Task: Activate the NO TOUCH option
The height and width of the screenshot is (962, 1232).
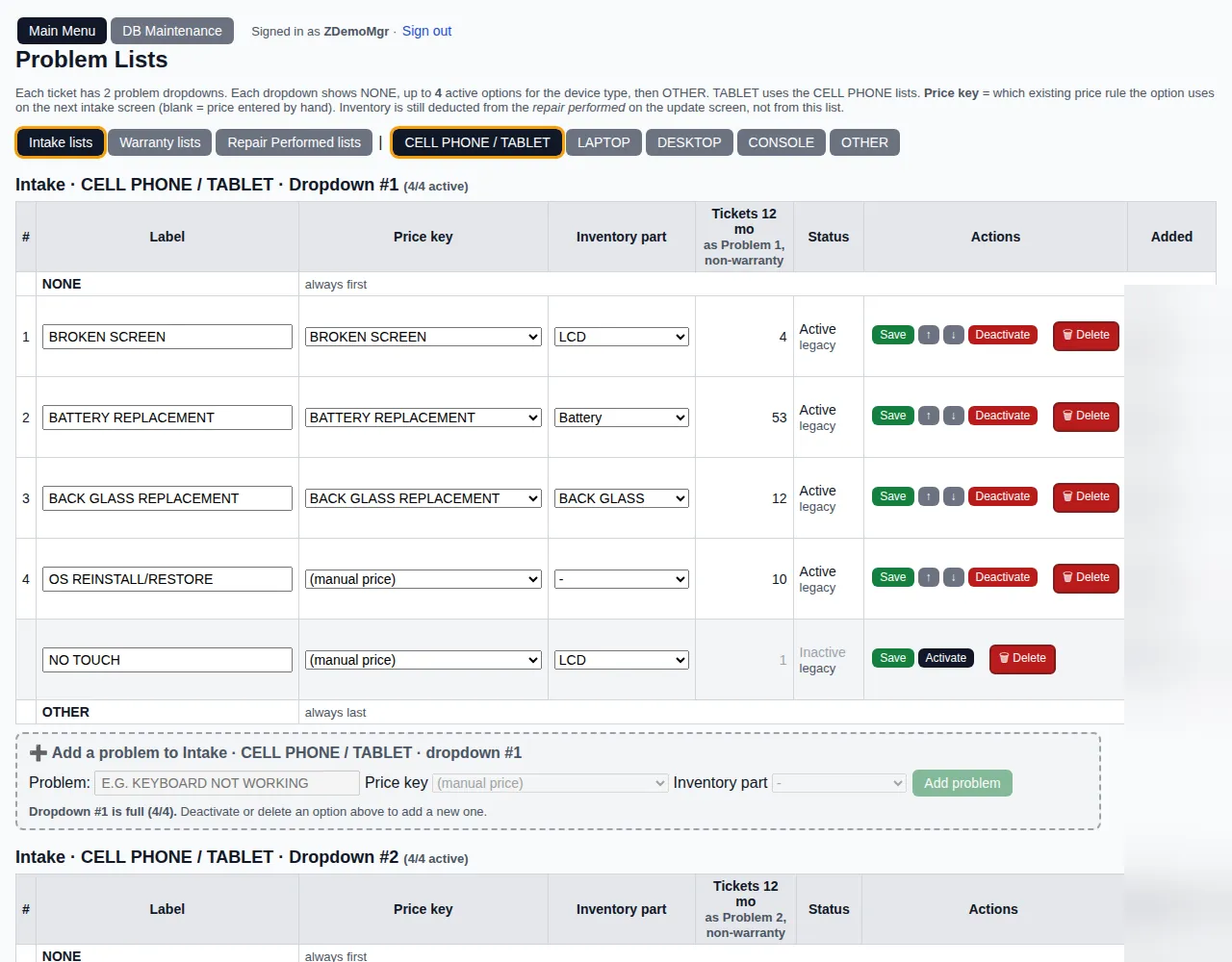Action: pos(946,658)
